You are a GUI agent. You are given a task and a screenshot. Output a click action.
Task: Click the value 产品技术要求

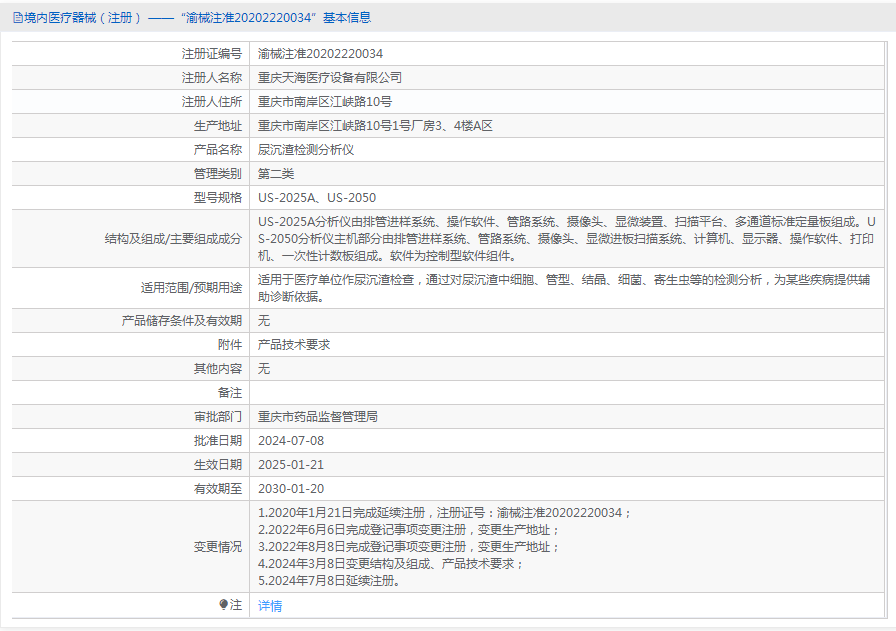(x=294, y=345)
